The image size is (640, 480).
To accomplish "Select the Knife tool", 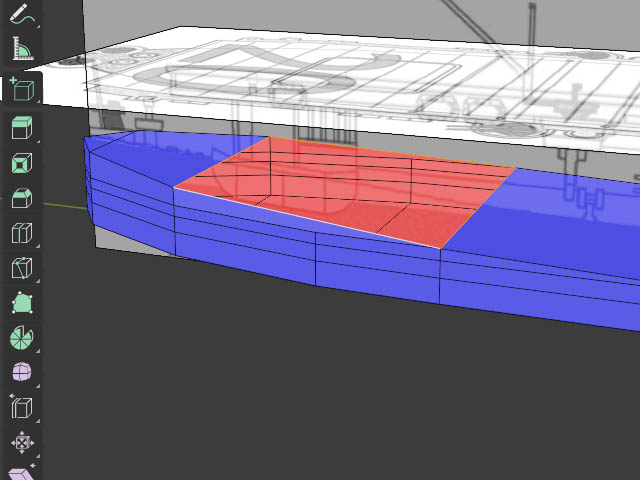I will [x=22, y=268].
